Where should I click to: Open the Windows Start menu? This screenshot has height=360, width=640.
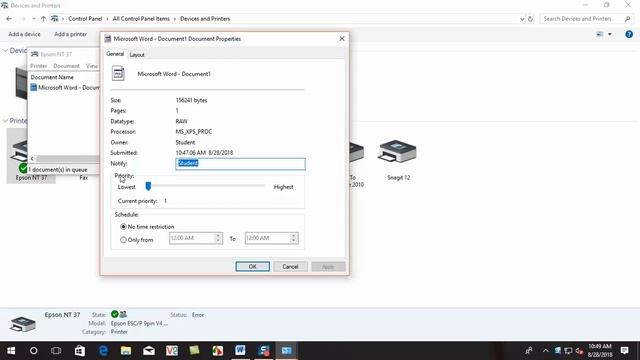pos(11,351)
